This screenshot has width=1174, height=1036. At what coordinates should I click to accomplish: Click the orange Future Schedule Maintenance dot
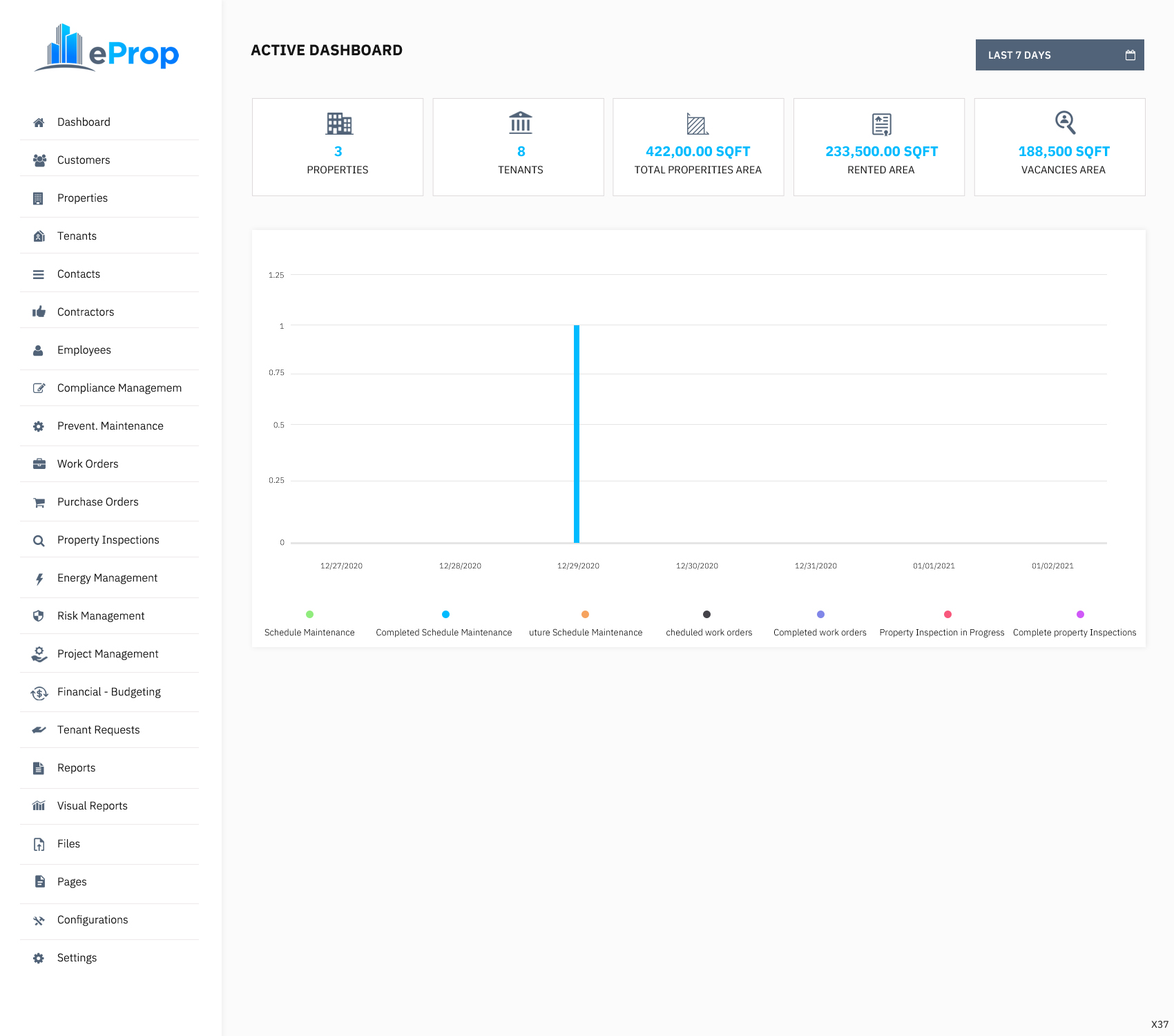tap(585, 615)
